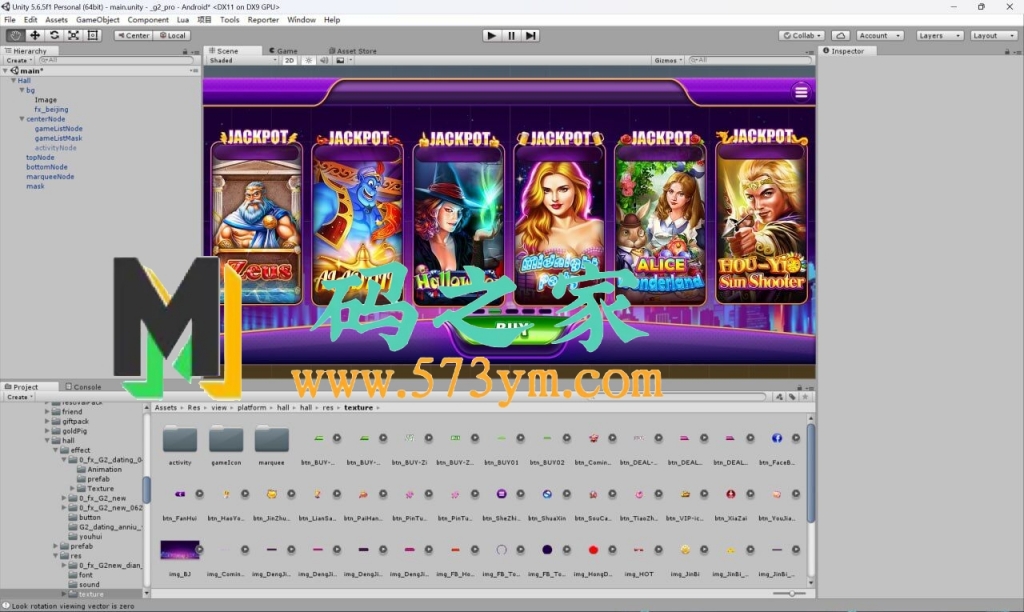Viewport: 1024px width, 612px height.
Task: Open the activity folder thumbnail
Action: pyautogui.click(x=180, y=438)
